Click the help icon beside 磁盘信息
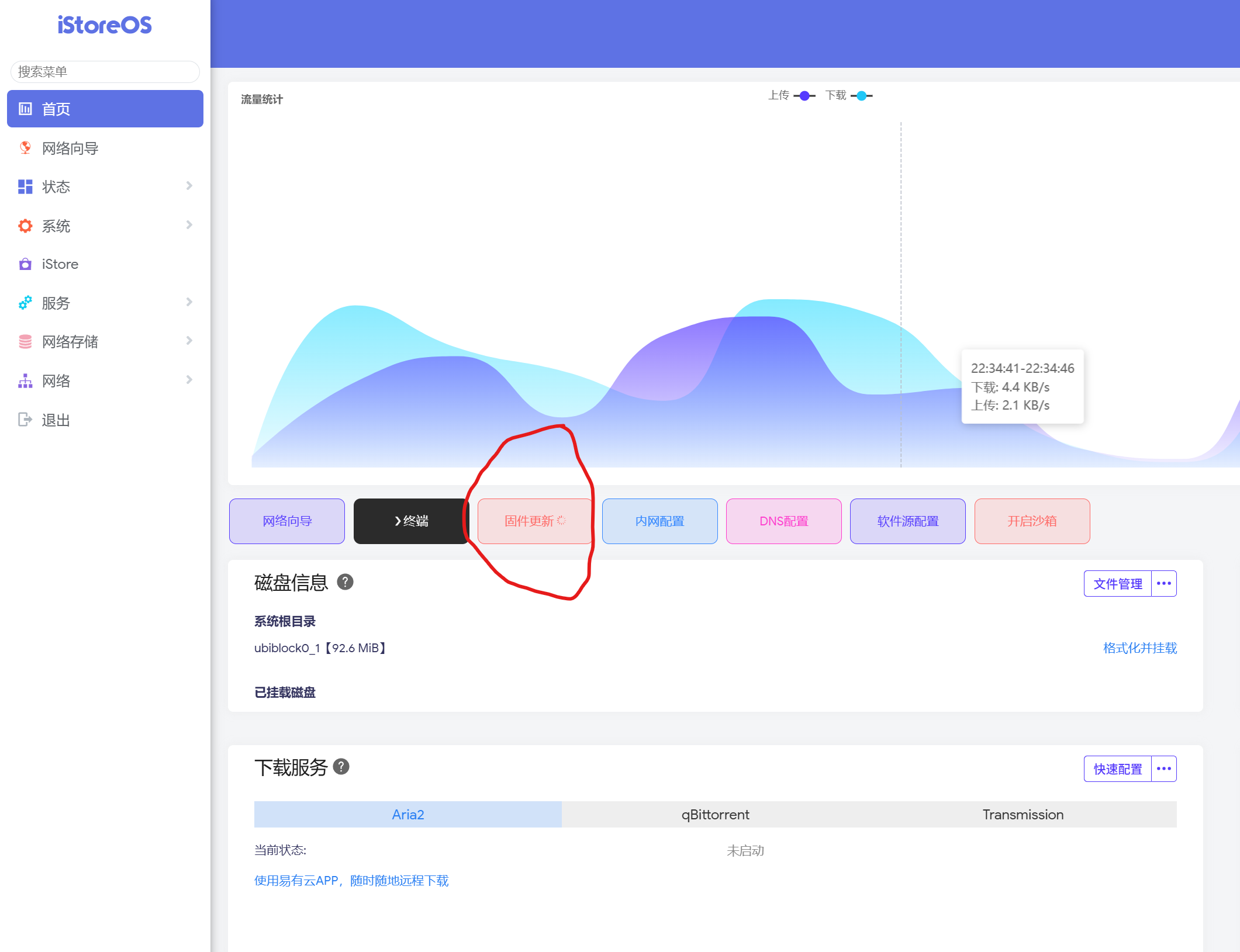 (x=345, y=582)
